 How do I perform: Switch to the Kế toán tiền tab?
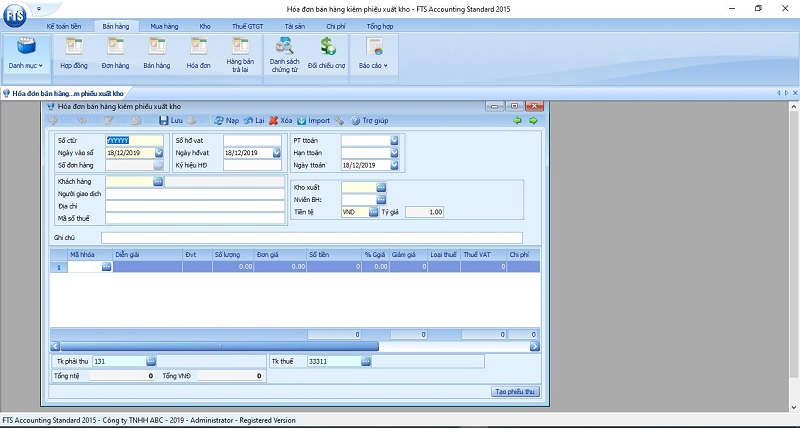64,27
